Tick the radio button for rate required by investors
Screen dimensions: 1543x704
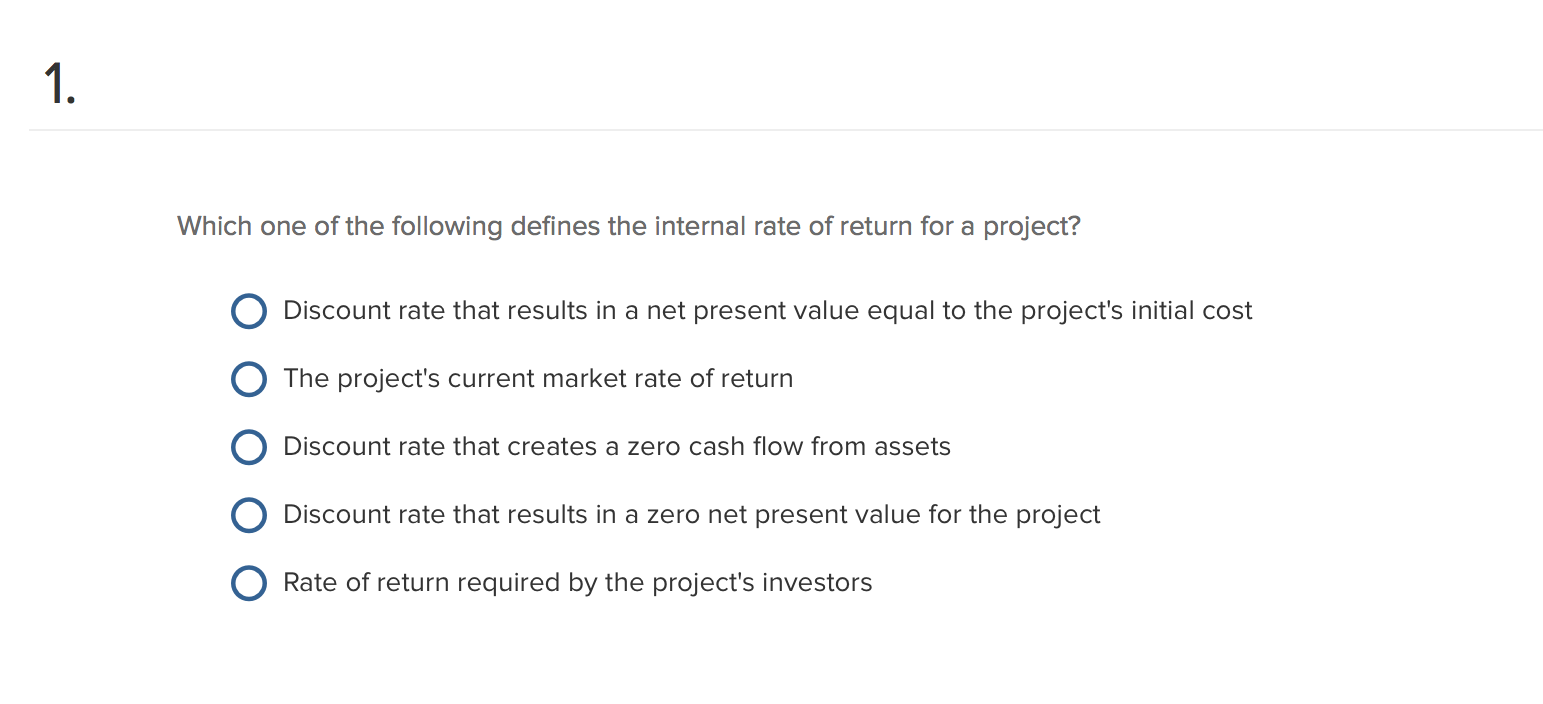[249, 583]
